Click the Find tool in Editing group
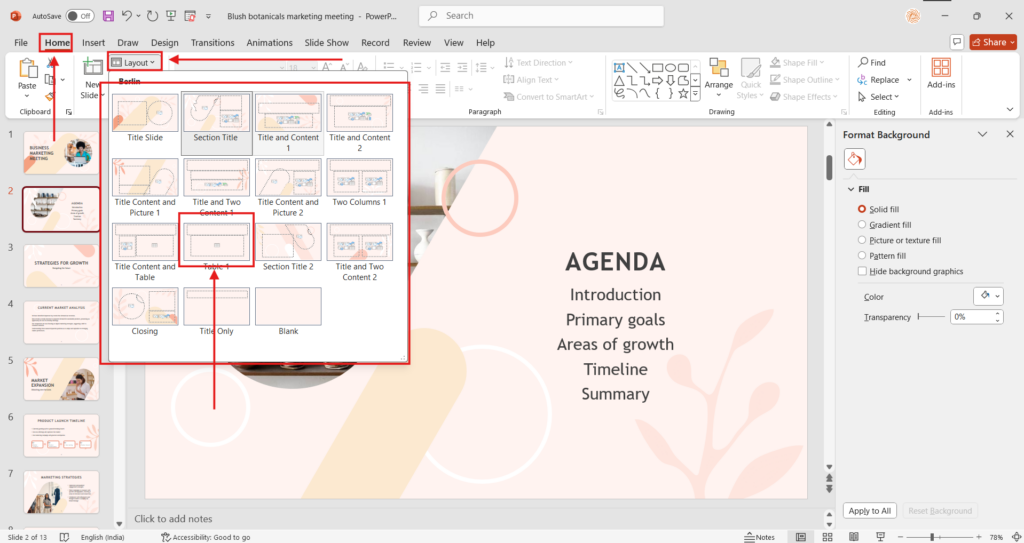This screenshot has width=1024, height=543. (x=870, y=62)
